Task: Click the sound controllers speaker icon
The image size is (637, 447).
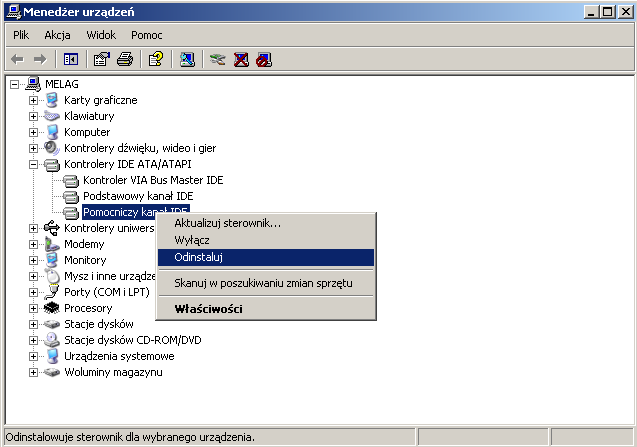Action: point(52,148)
